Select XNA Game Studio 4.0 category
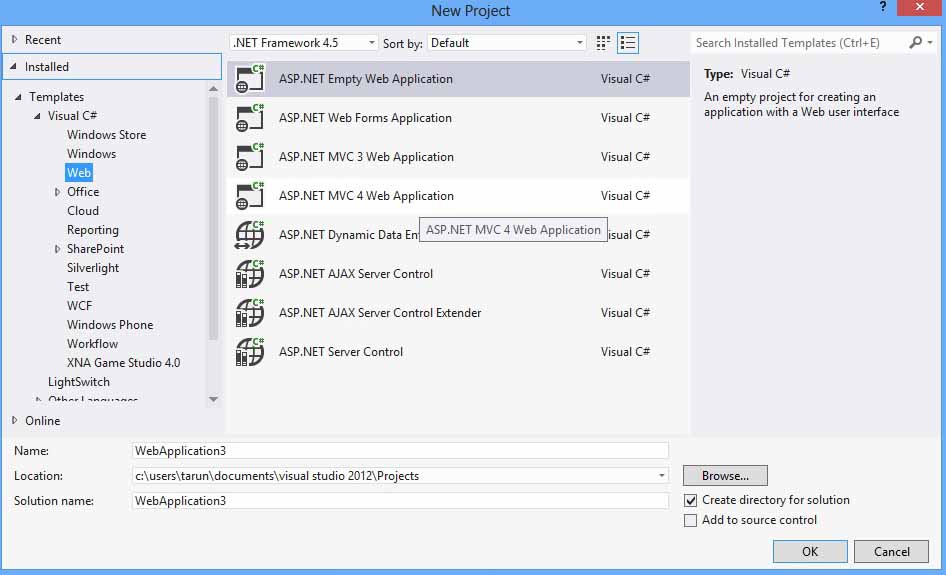This screenshot has height=575, width=946. click(124, 363)
